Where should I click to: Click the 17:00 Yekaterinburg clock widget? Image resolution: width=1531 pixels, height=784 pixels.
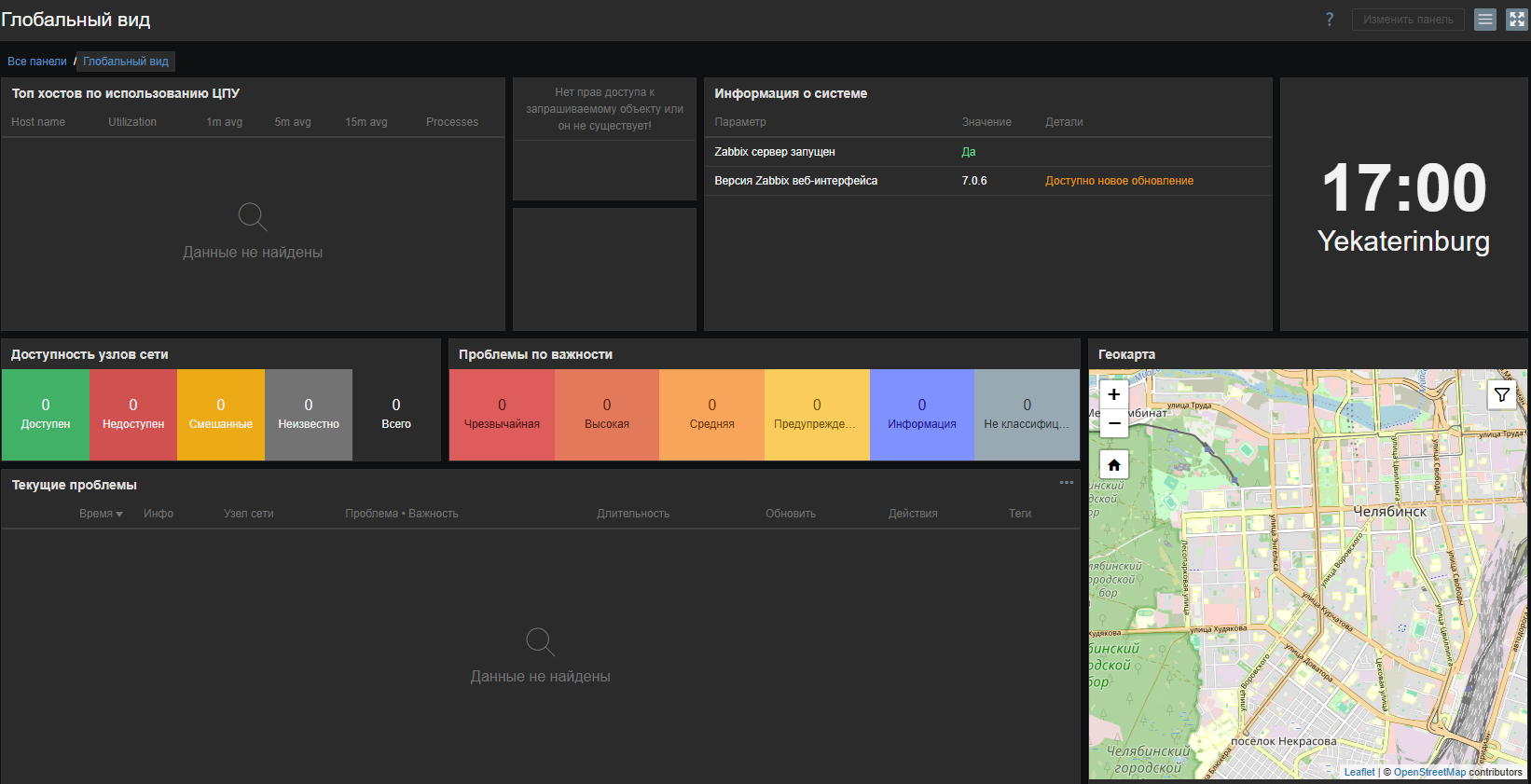point(1403,205)
